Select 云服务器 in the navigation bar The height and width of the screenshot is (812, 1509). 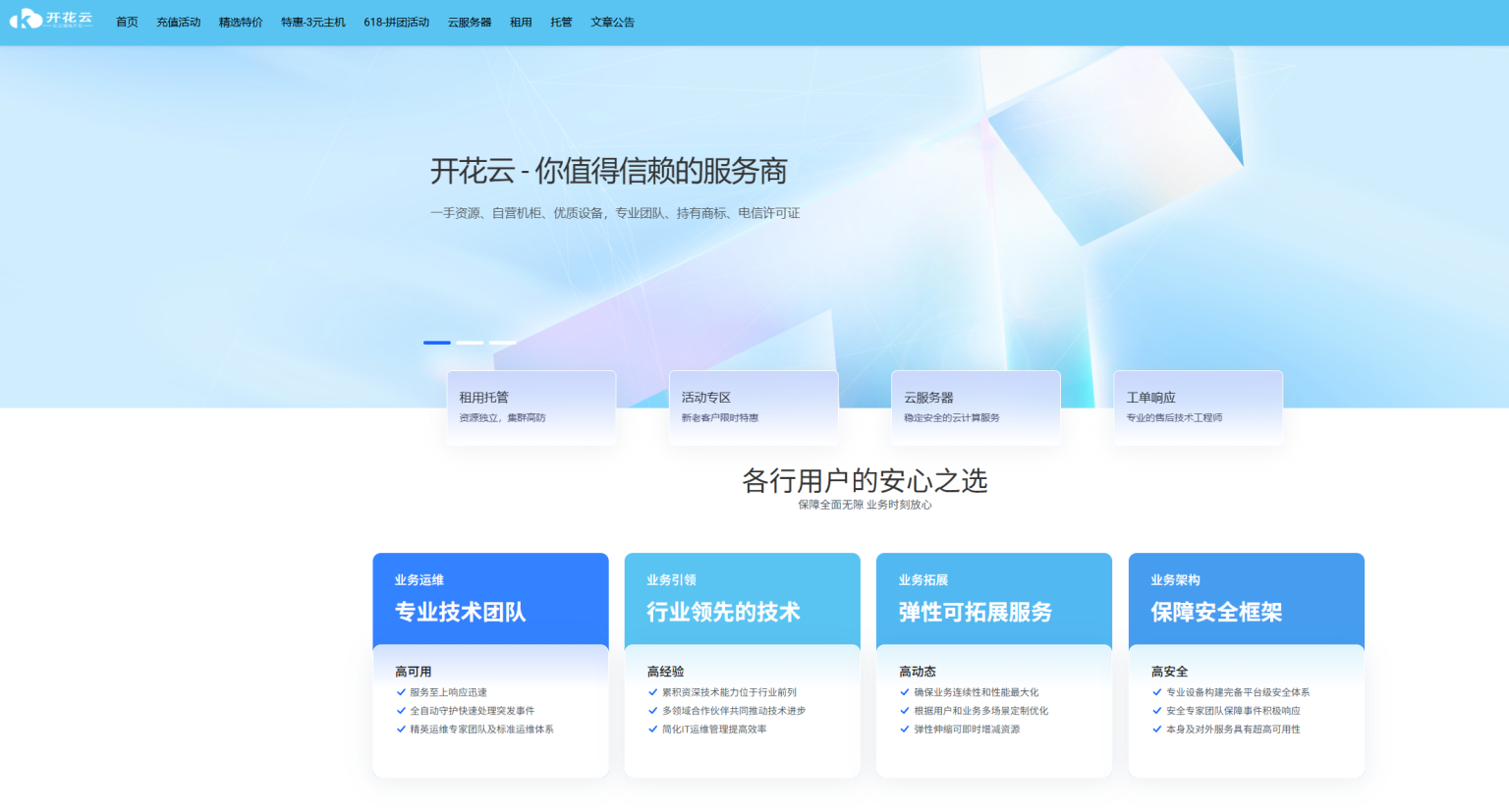click(470, 23)
